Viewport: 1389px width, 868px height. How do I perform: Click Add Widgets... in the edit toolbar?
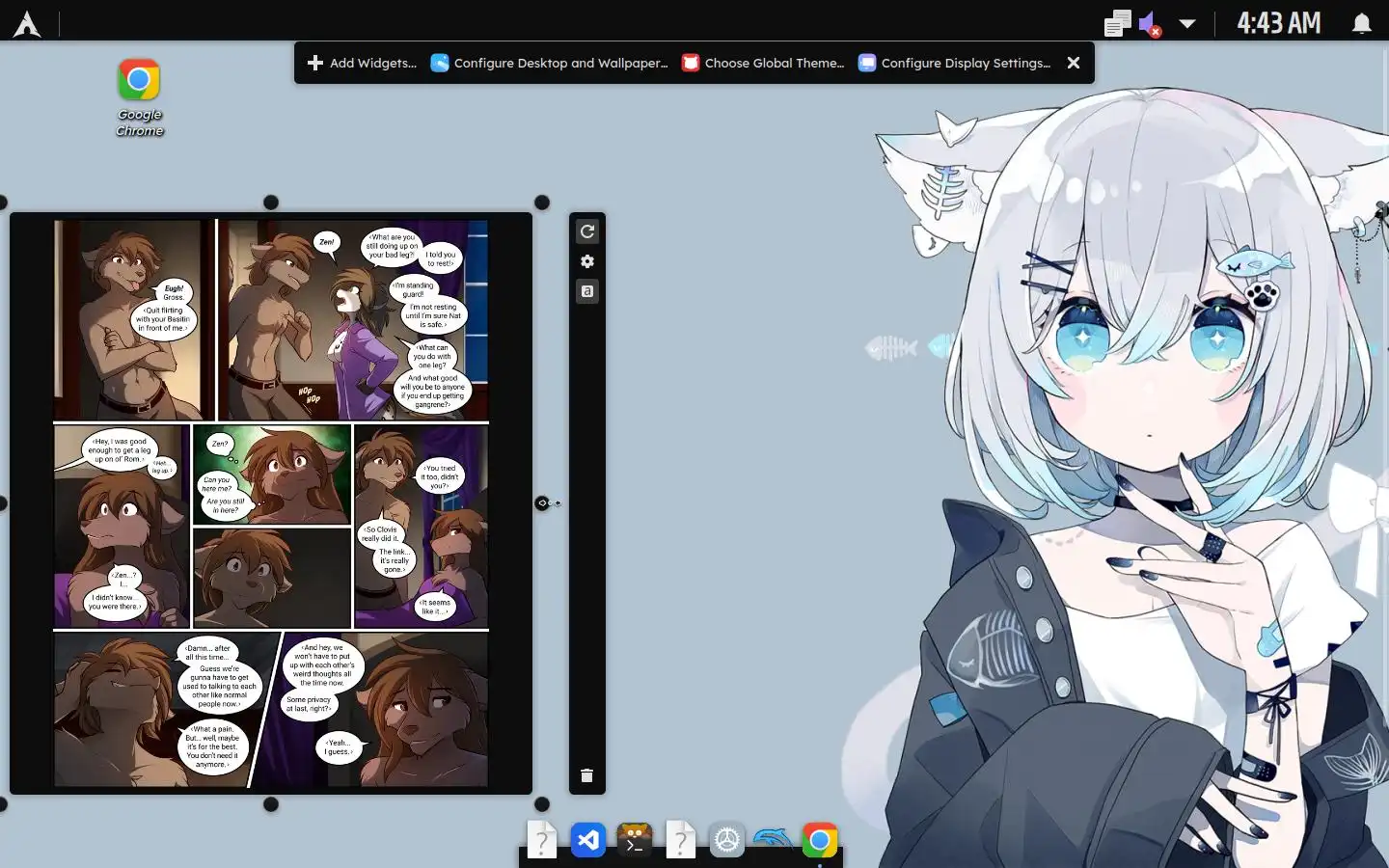[x=362, y=63]
